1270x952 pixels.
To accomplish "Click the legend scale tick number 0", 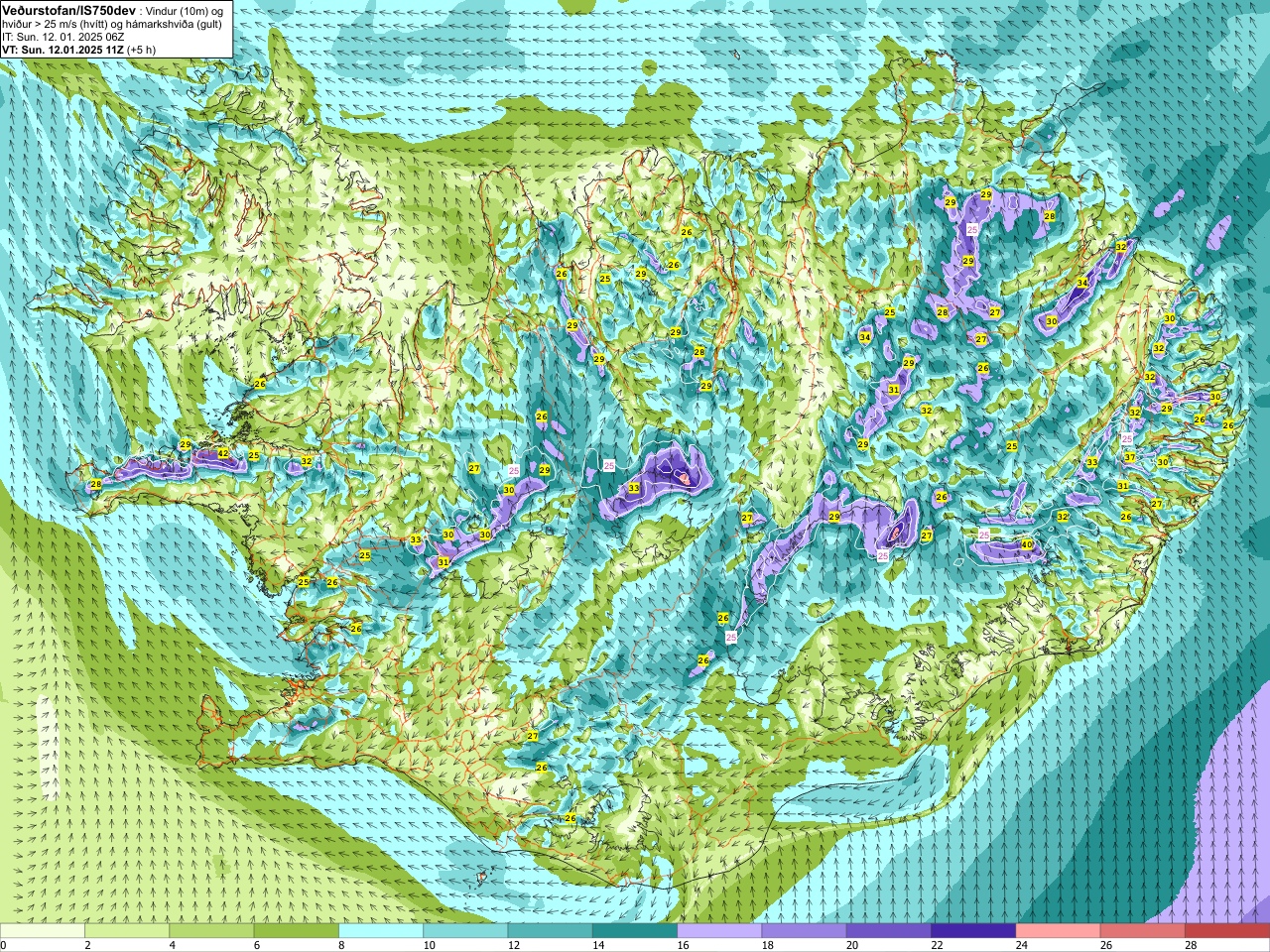I will point(4,945).
